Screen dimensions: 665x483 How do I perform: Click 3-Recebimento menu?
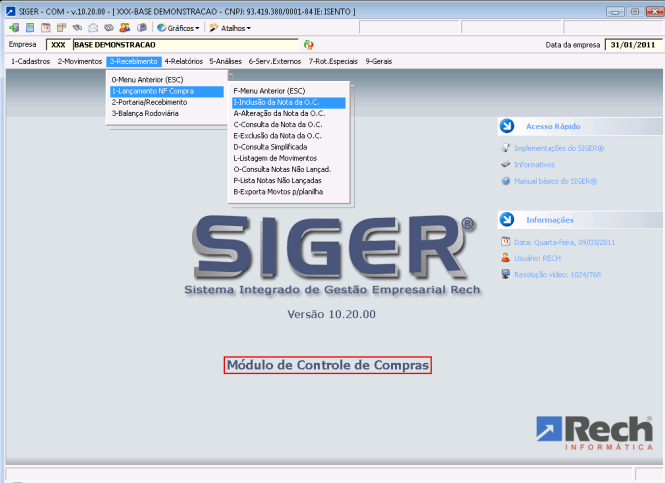click(x=134, y=61)
